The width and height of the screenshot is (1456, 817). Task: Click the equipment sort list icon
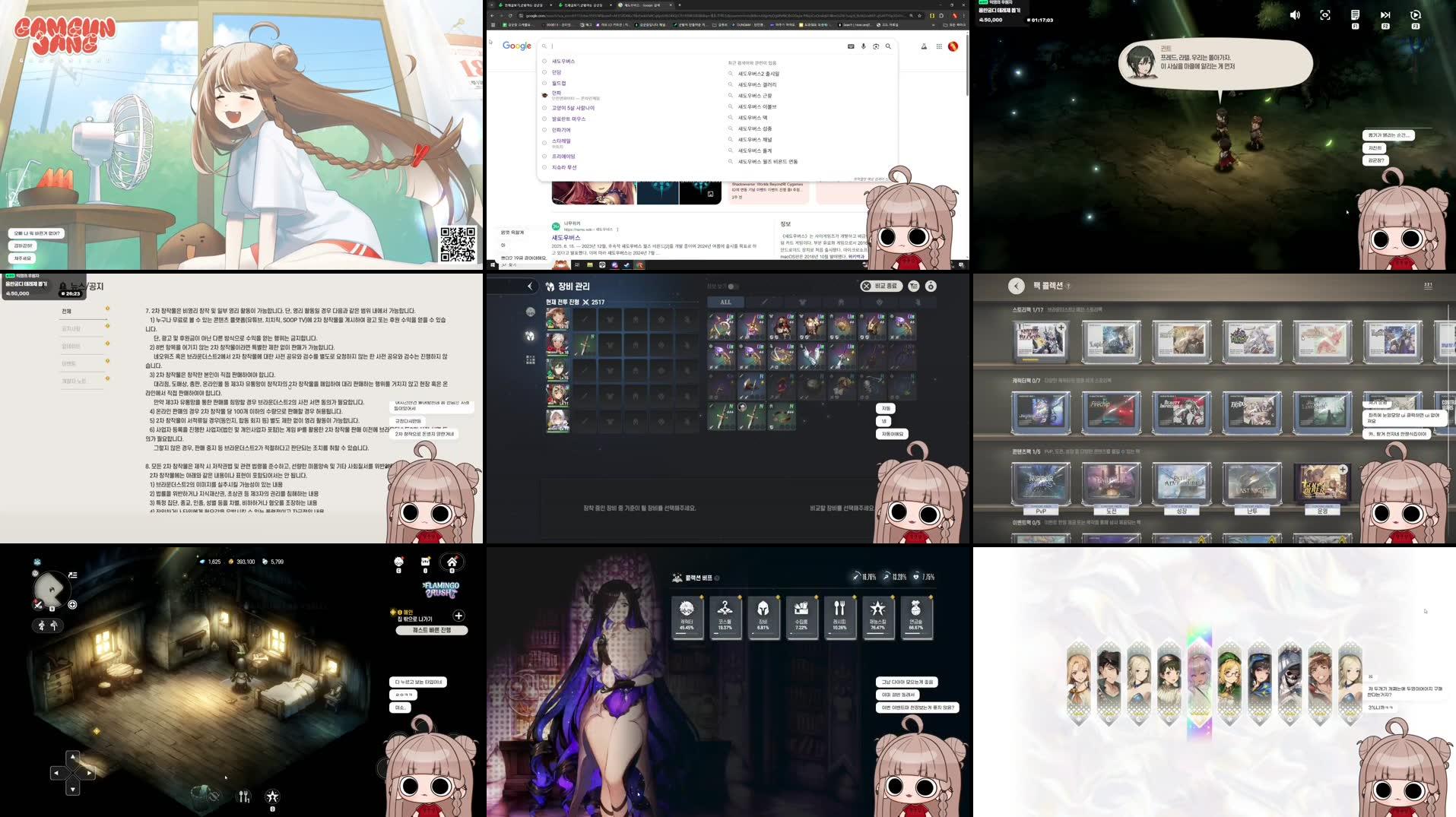point(914,286)
